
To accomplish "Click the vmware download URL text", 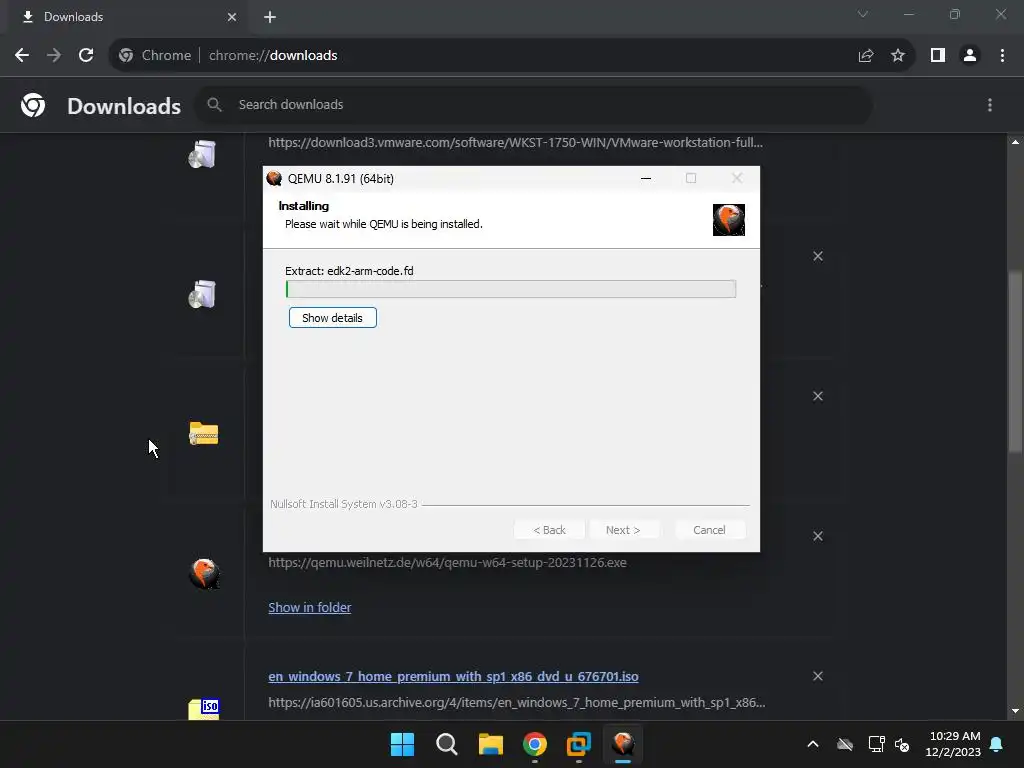I will pyautogui.click(x=515, y=142).
